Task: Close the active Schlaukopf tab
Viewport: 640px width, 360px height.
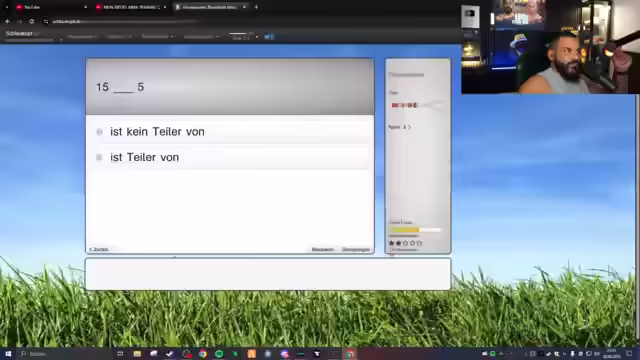Action: pos(244,7)
